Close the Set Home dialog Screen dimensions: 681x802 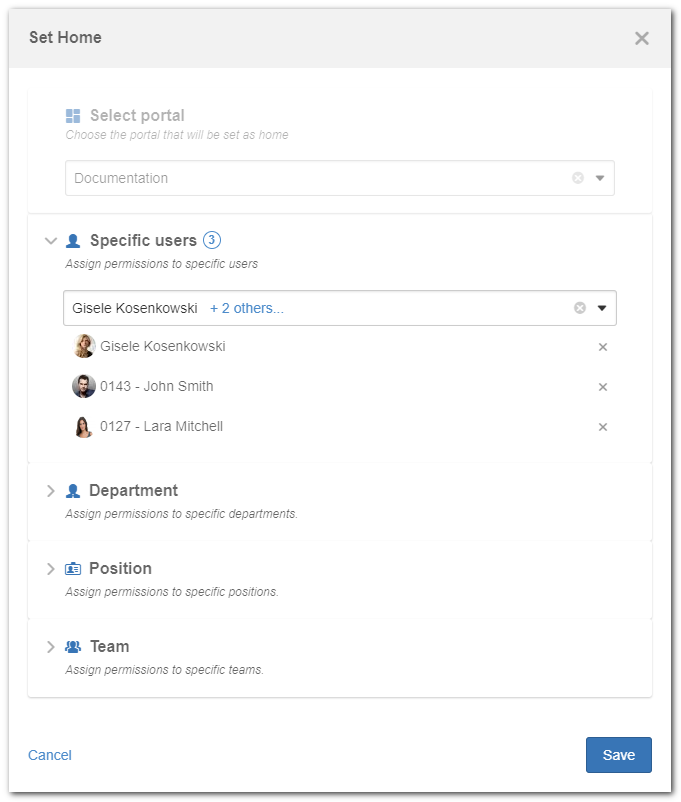coord(642,38)
